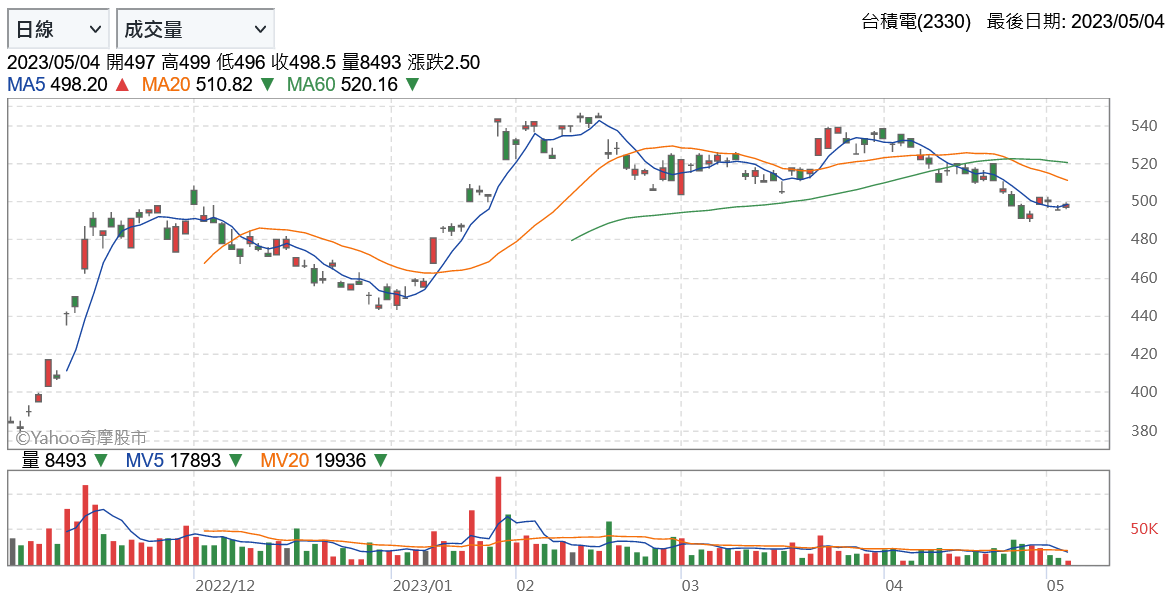Click the 520 price axis label

[x=1144, y=164]
